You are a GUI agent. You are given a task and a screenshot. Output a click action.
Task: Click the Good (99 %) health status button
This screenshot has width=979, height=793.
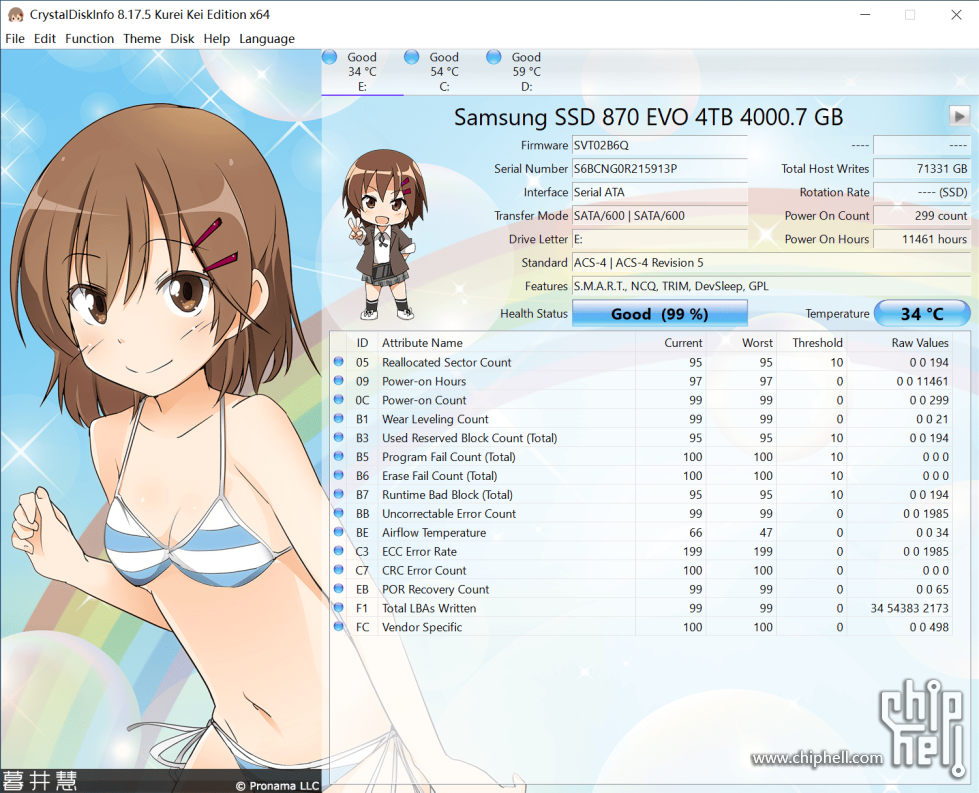pyautogui.click(x=659, y=313)
